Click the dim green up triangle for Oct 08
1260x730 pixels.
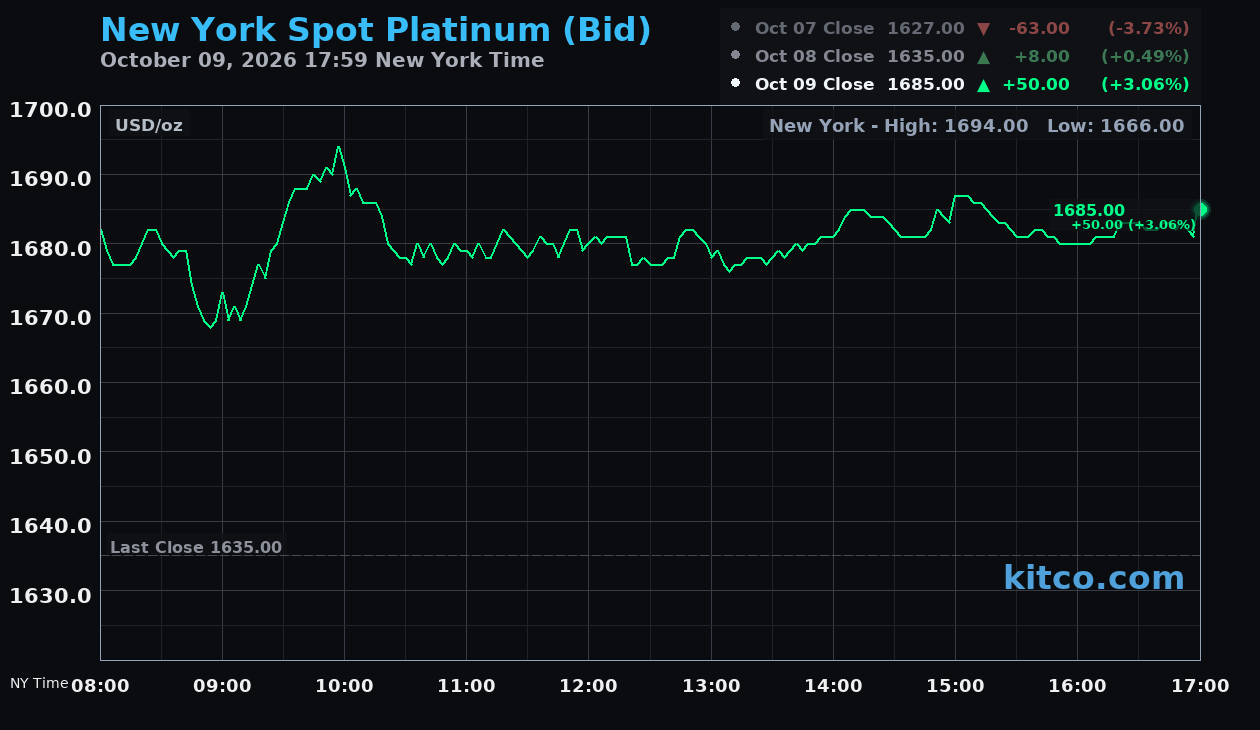pyautogui.click(x=983, y=57)
